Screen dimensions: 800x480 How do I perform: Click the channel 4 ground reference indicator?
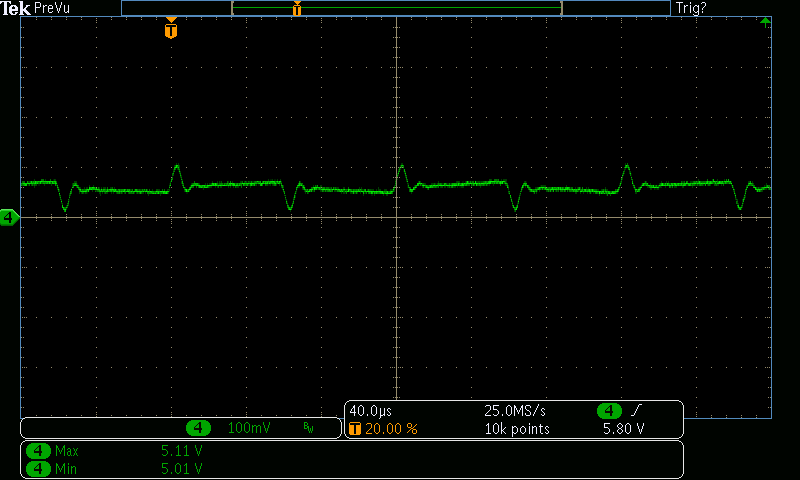point(9,218)
